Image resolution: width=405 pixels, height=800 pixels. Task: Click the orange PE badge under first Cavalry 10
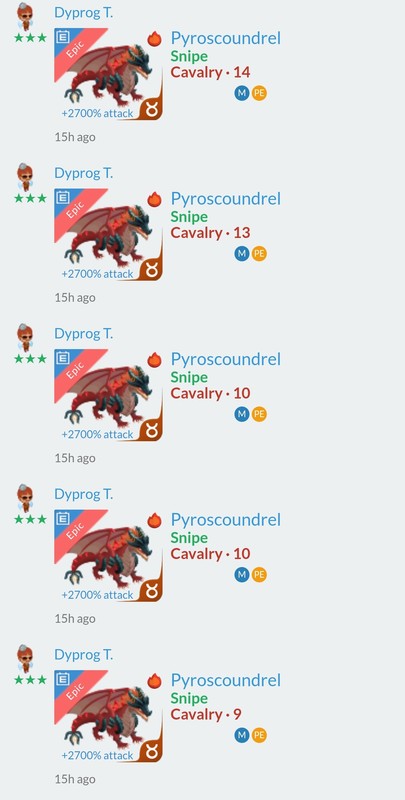[x=259, y=414]
